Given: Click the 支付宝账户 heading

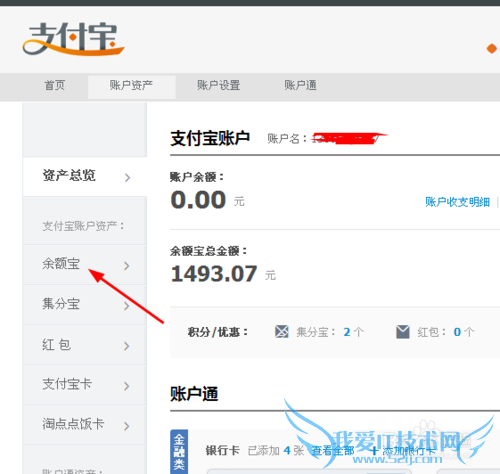Looking at the screenshot, I should point(210,138).
